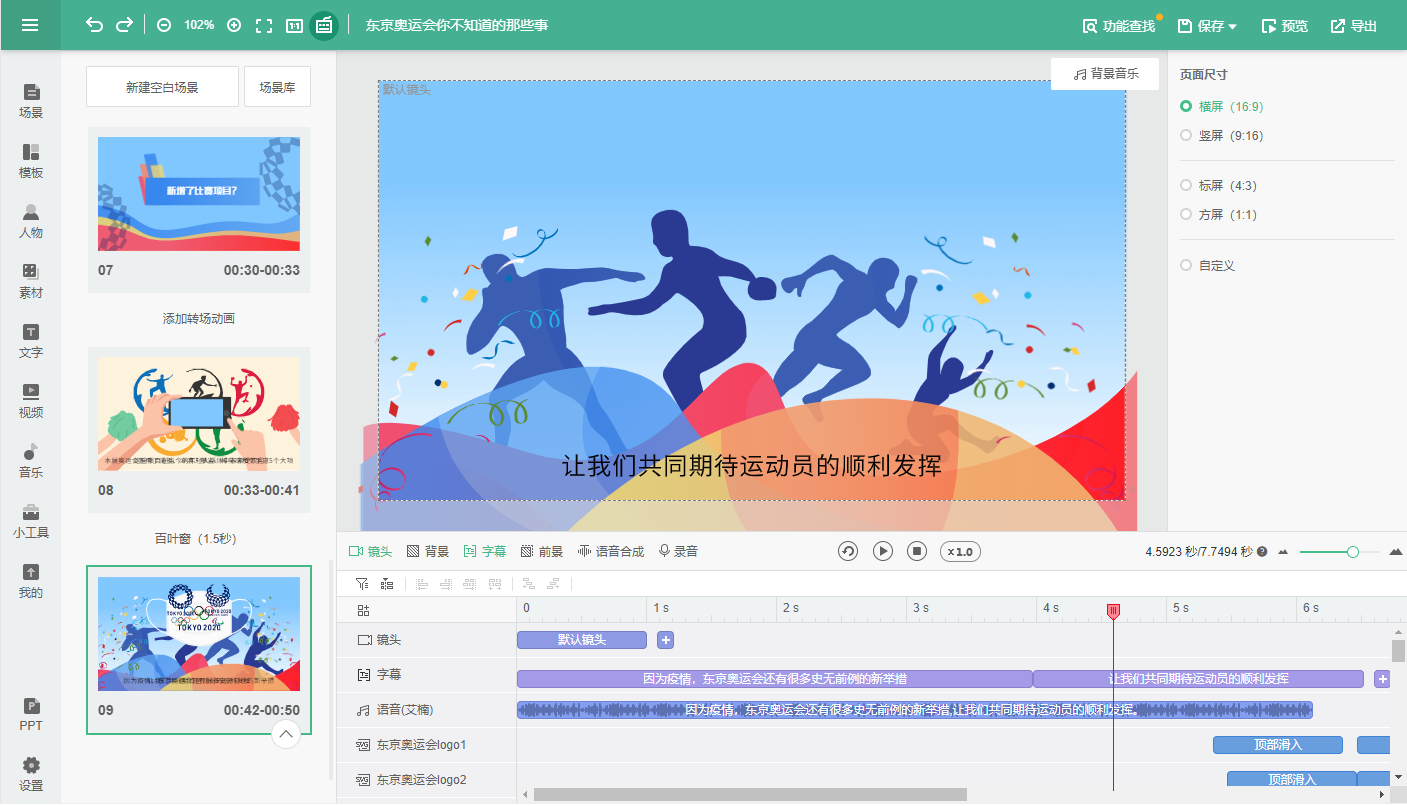Switch to the 语音合成 timeline tab
This screenshot has width=1407, height=806.
[x=611, y=551]
